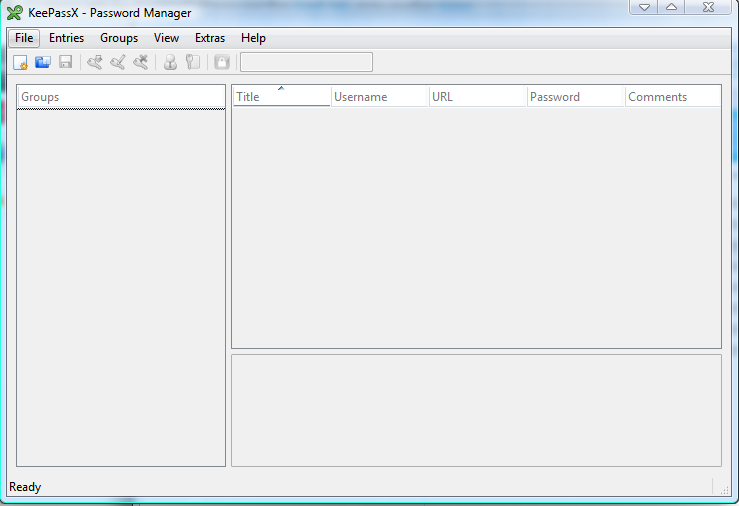
Task: Click the Groups panel header
Action: click(x=121, y=97)
